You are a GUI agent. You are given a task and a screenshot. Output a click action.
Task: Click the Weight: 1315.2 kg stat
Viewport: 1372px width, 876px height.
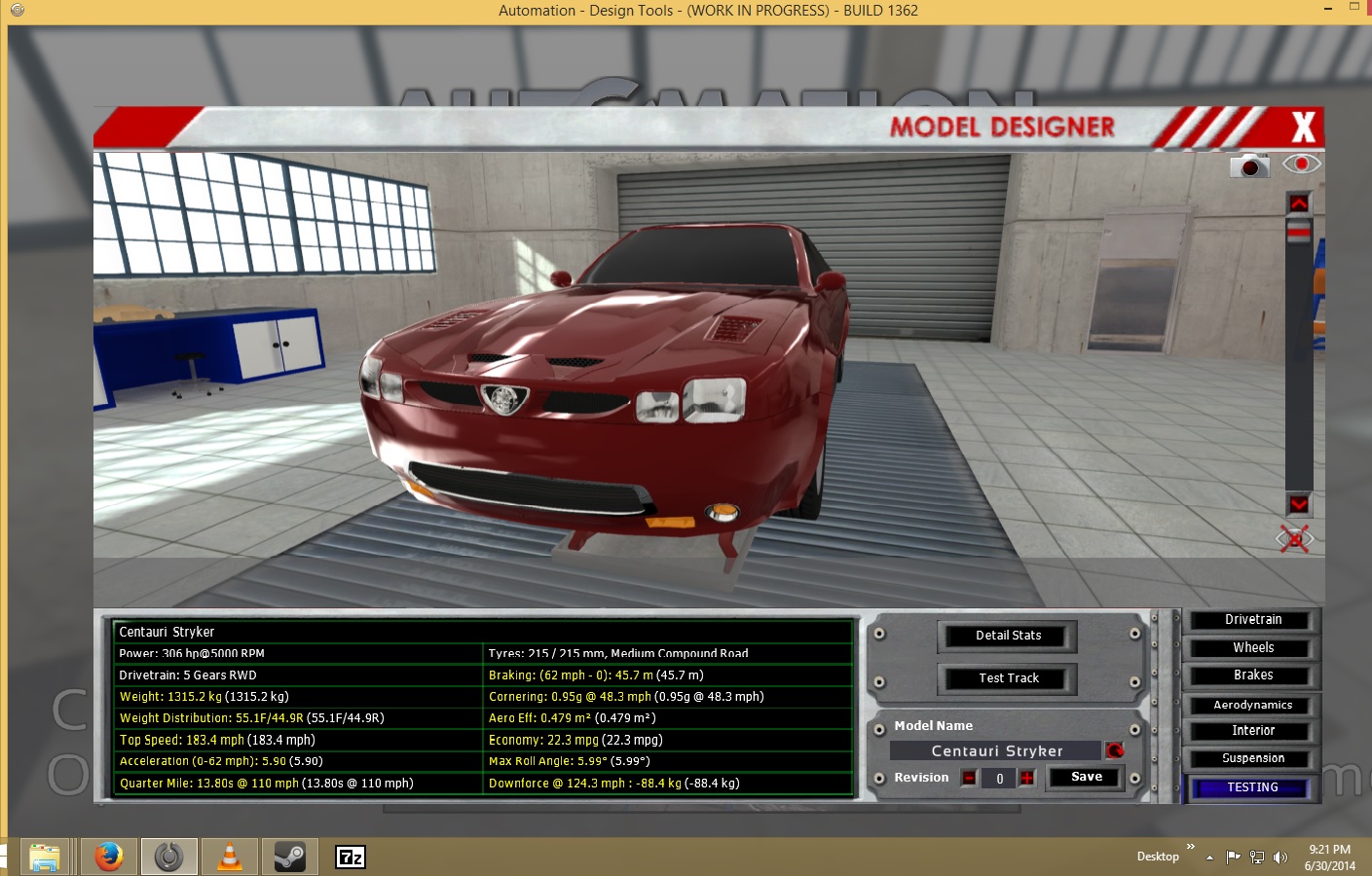point(204,696)
